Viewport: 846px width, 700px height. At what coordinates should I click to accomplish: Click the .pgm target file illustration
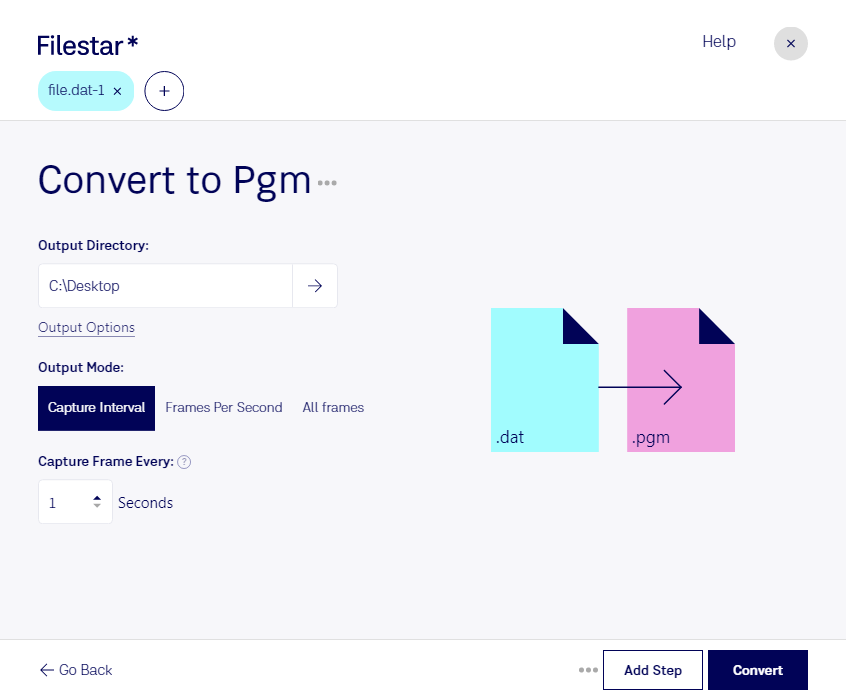(680, 380)
